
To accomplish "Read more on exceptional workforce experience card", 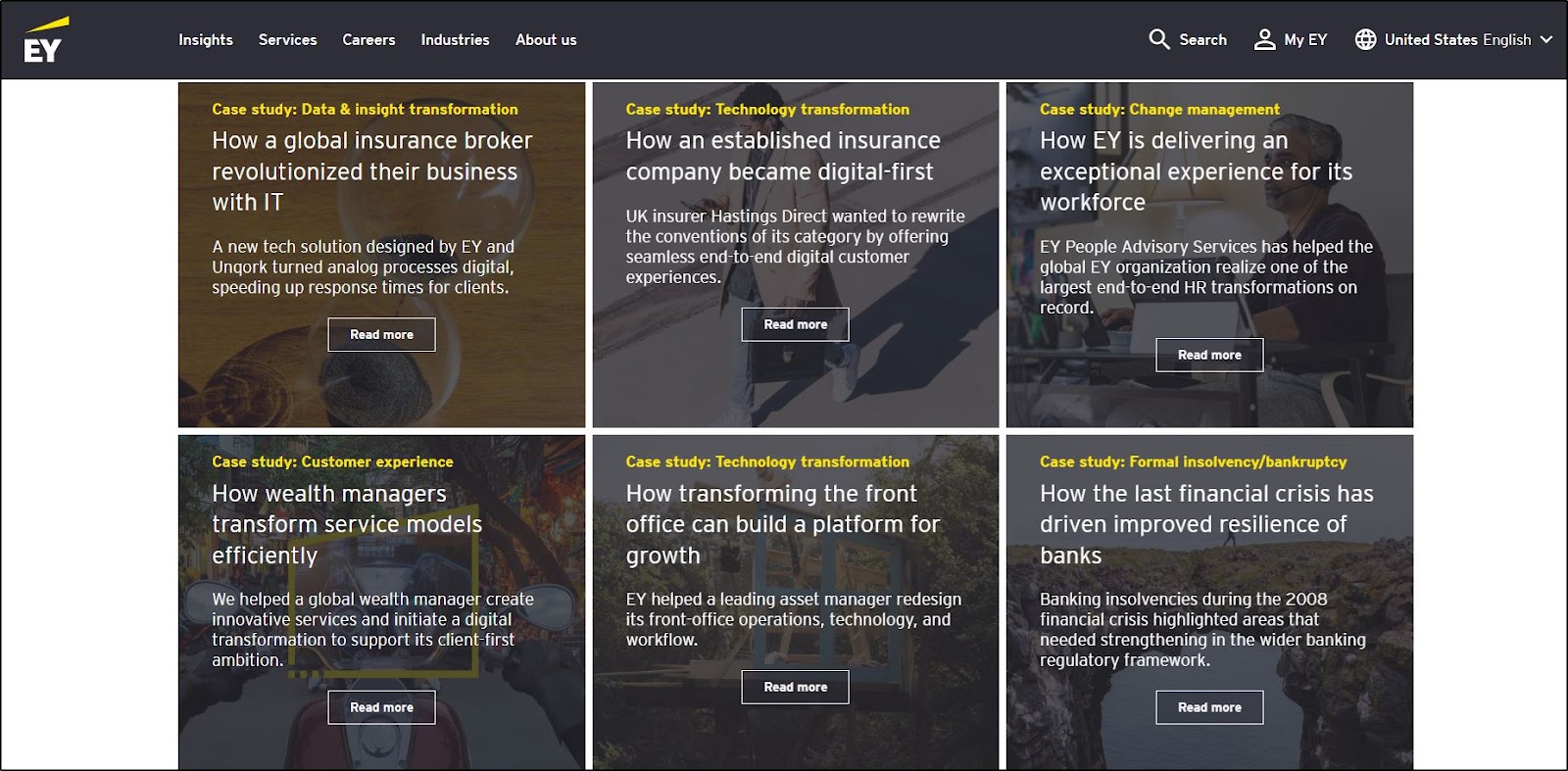I will (x=1209, y=355).
